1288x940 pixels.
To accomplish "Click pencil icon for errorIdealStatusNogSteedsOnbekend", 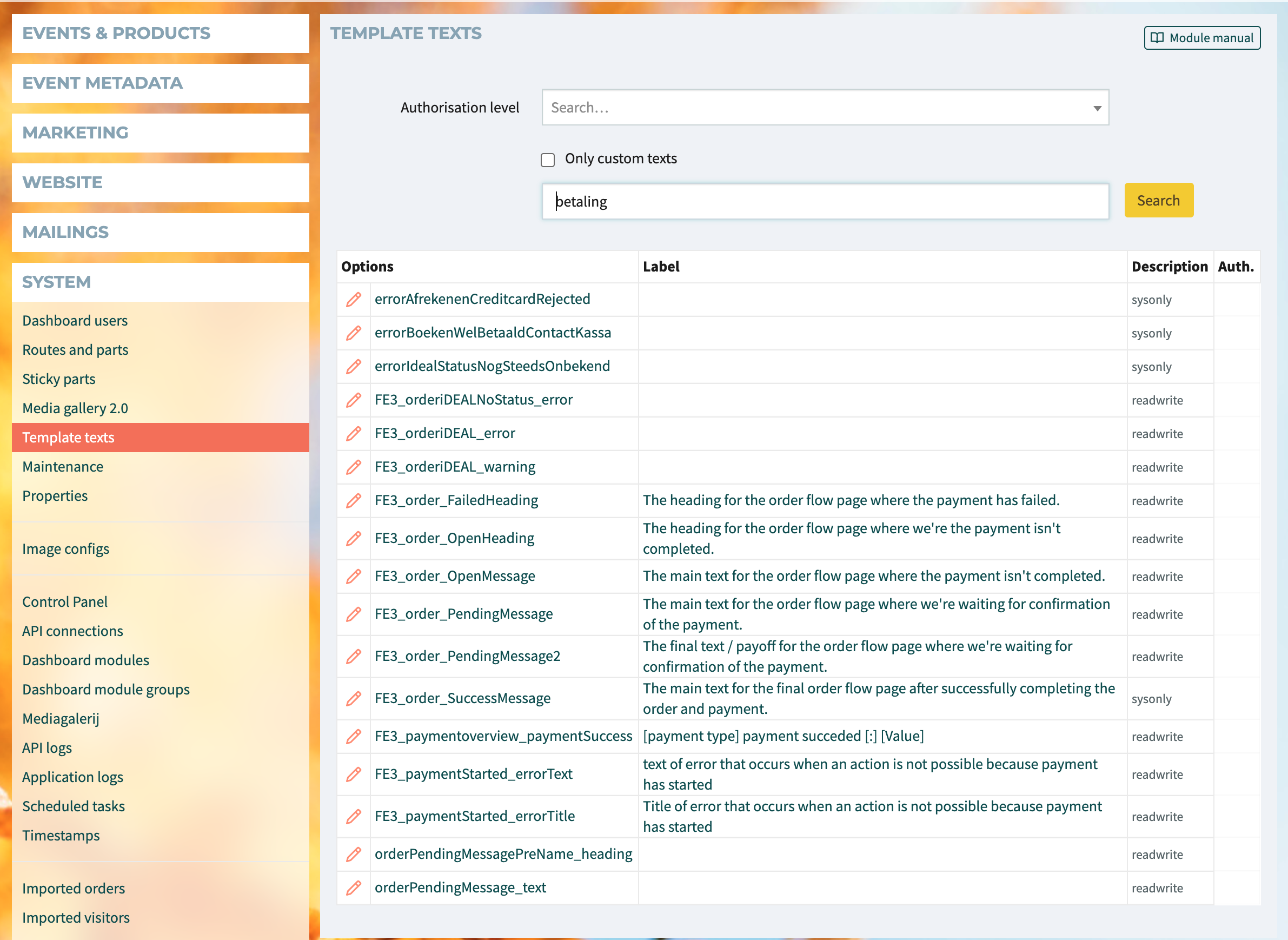I will [x=353, y=367].
